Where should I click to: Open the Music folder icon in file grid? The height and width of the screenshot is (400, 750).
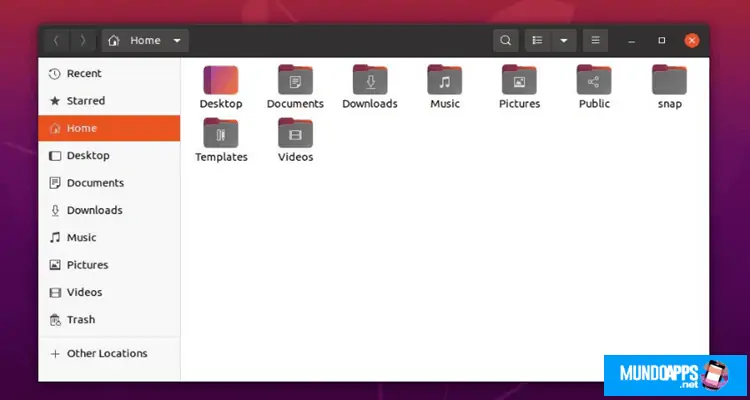tap(444, 80)
